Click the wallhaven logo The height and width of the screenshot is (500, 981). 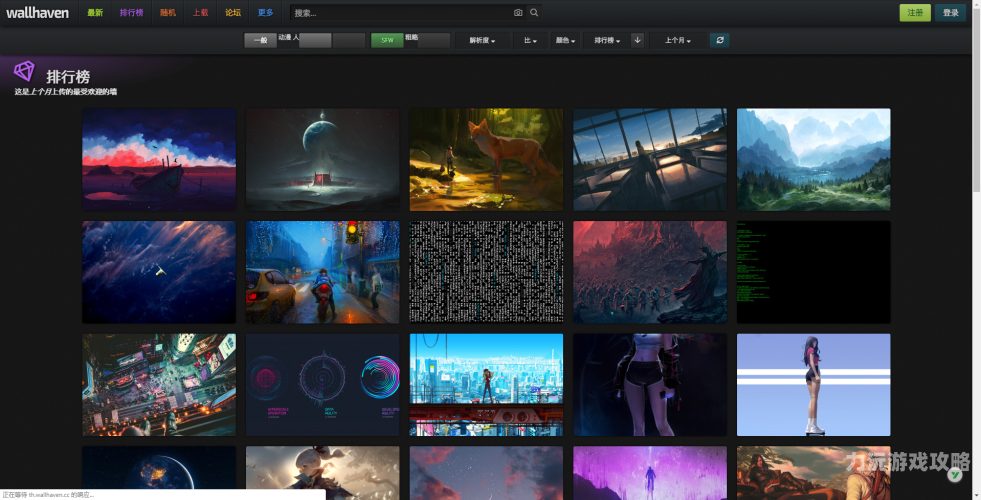pyautogui.click(x=38, y=13)
